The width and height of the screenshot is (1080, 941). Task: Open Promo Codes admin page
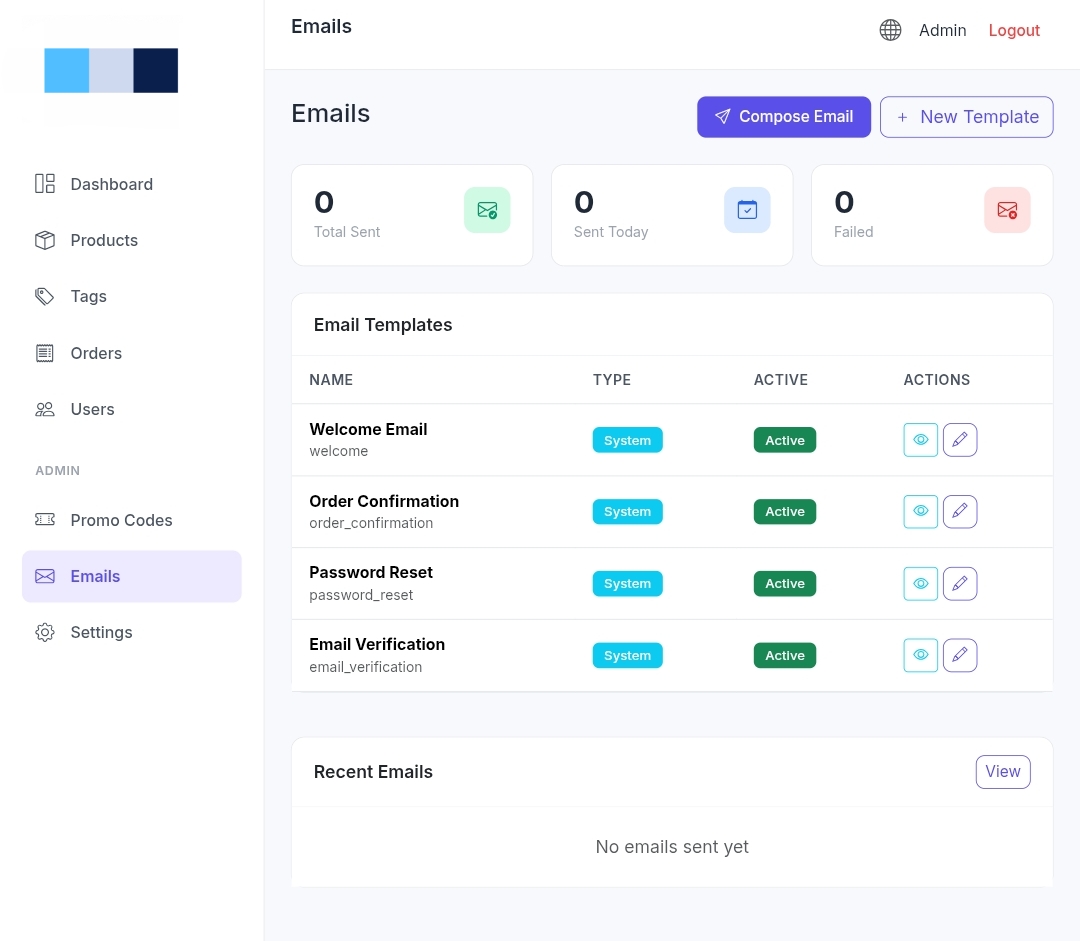click(132, 520)
